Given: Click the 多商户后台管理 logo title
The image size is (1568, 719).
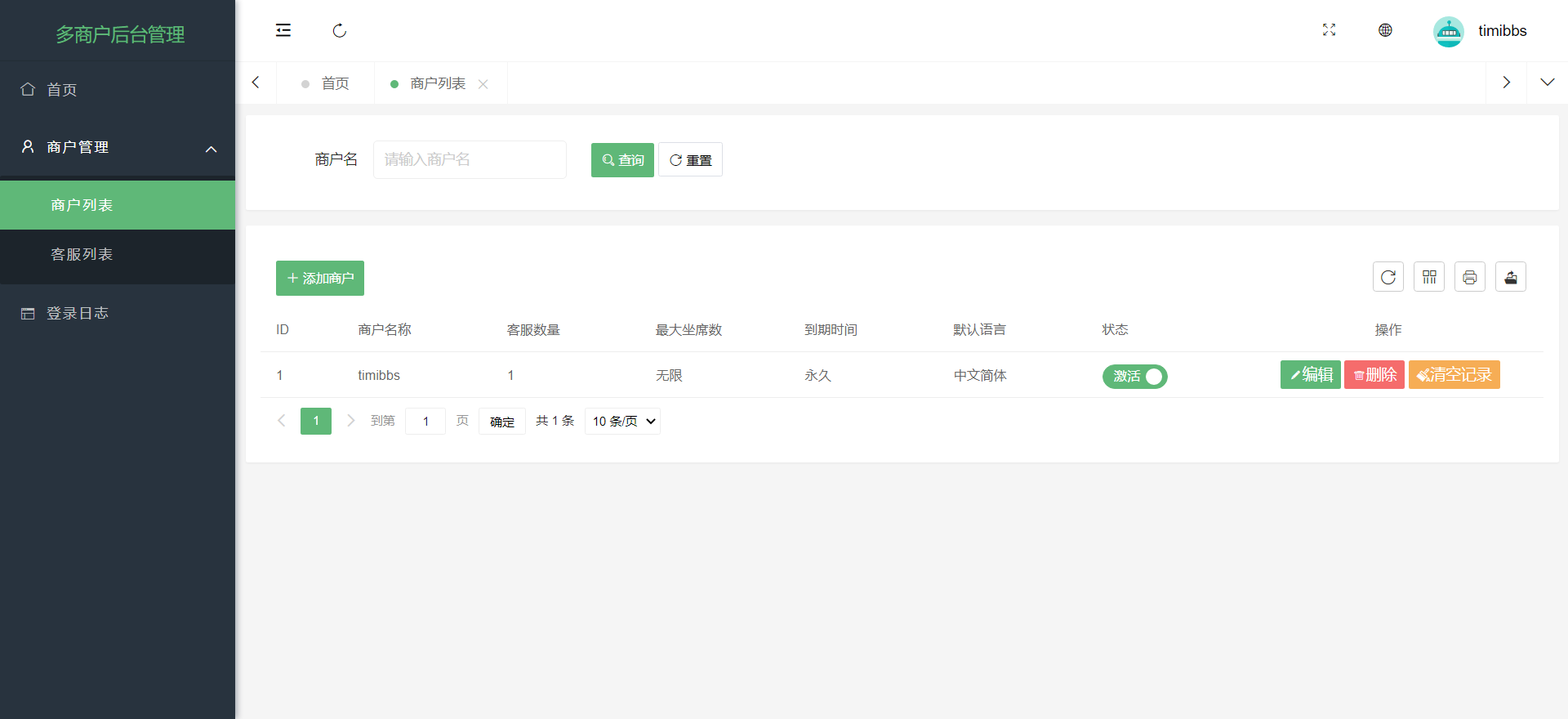Looking at the screenshot, I should pyautogui.click(x=120, y=34).
